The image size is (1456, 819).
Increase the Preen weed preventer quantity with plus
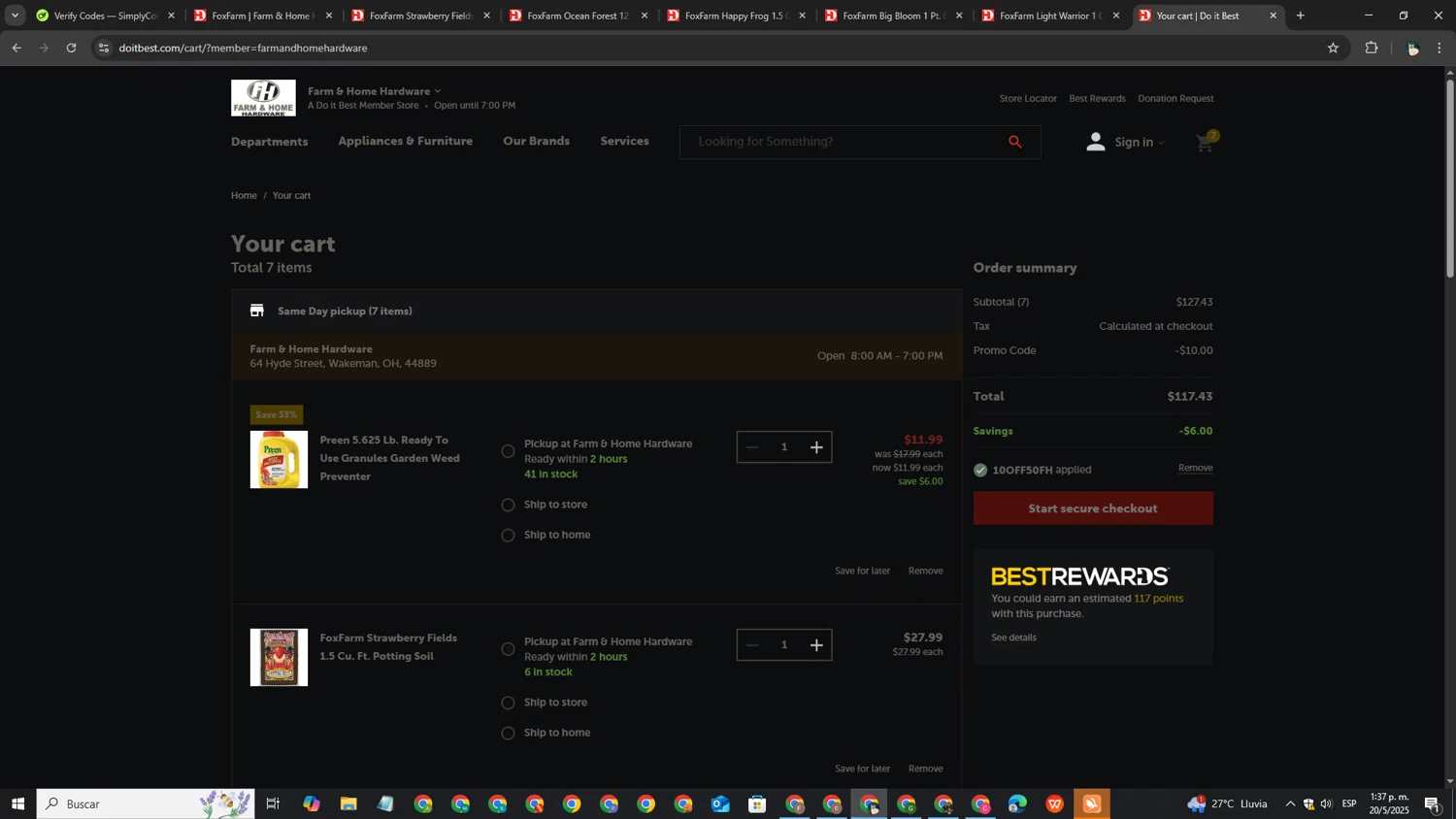(x=816, y=447)
